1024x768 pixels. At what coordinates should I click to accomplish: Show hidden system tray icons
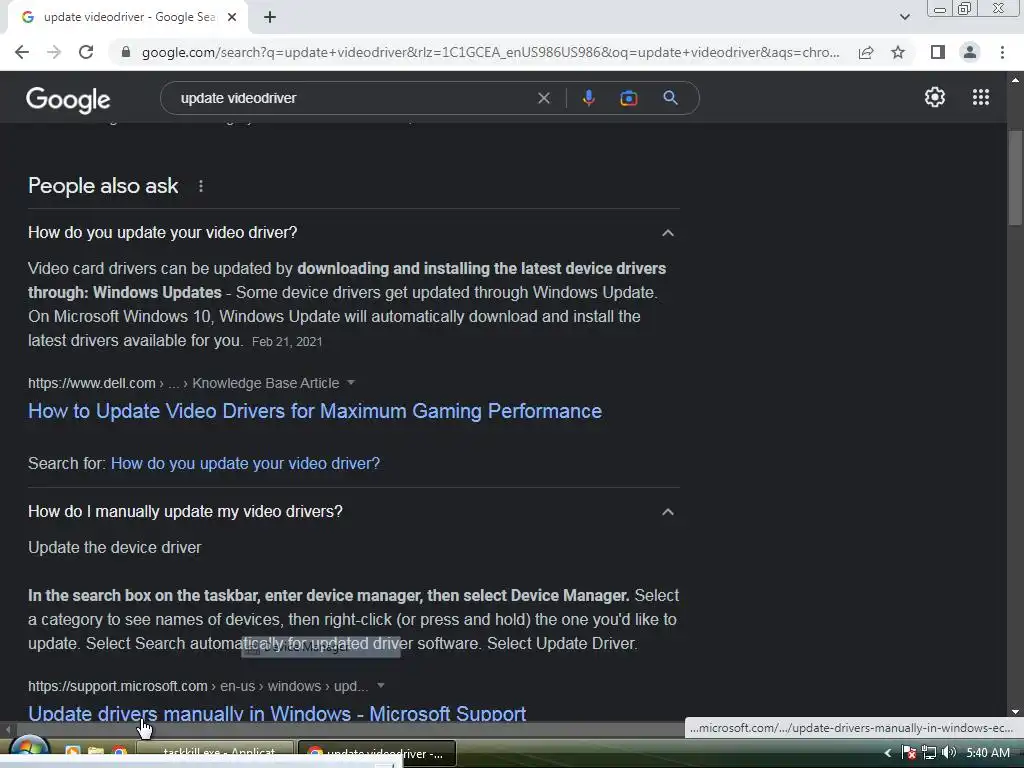tap(888, 753)
